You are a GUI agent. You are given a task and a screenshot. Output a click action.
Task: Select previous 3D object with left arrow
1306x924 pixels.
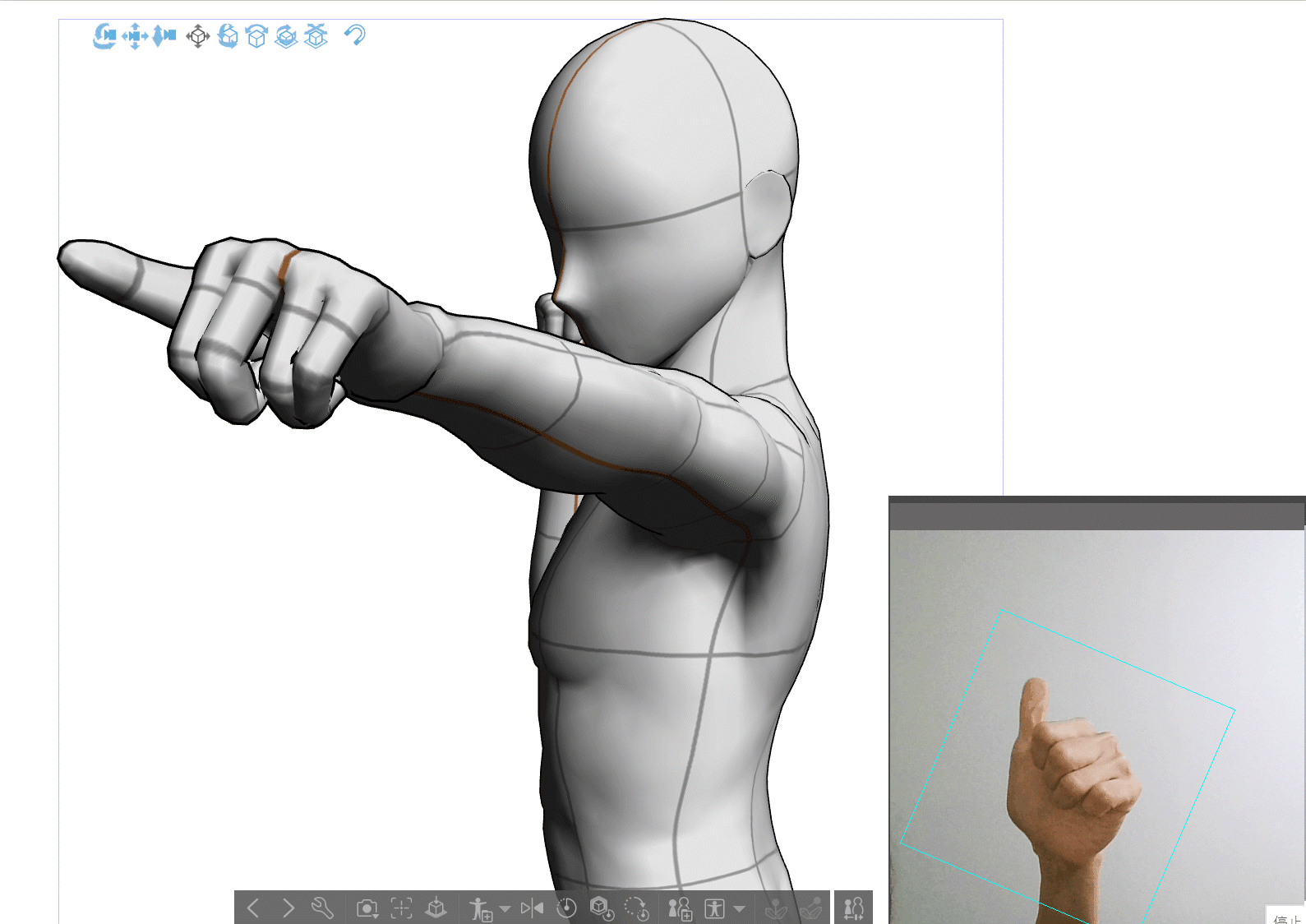pos(253,908)
